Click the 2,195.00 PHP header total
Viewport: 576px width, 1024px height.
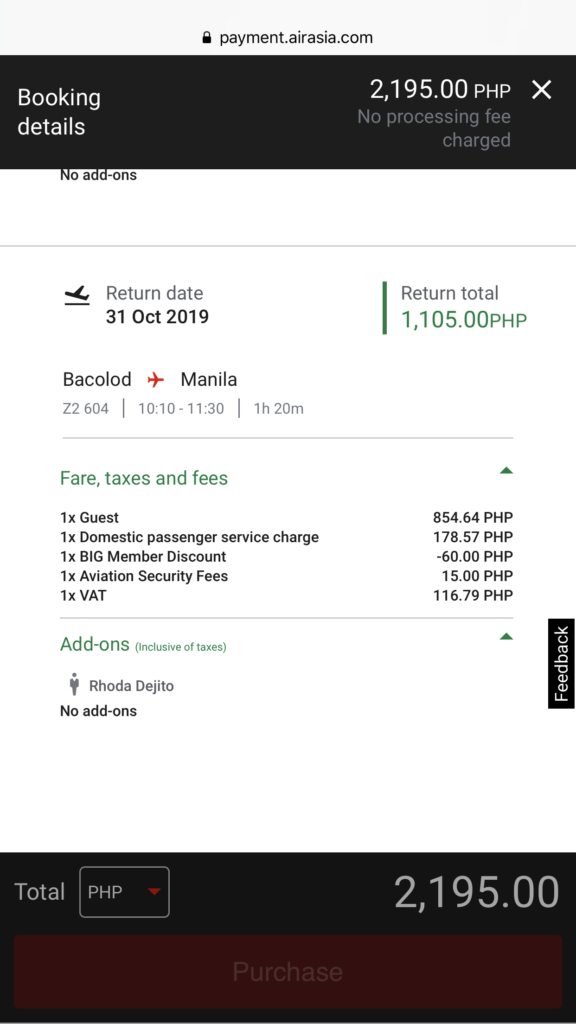tap(440, 89)
